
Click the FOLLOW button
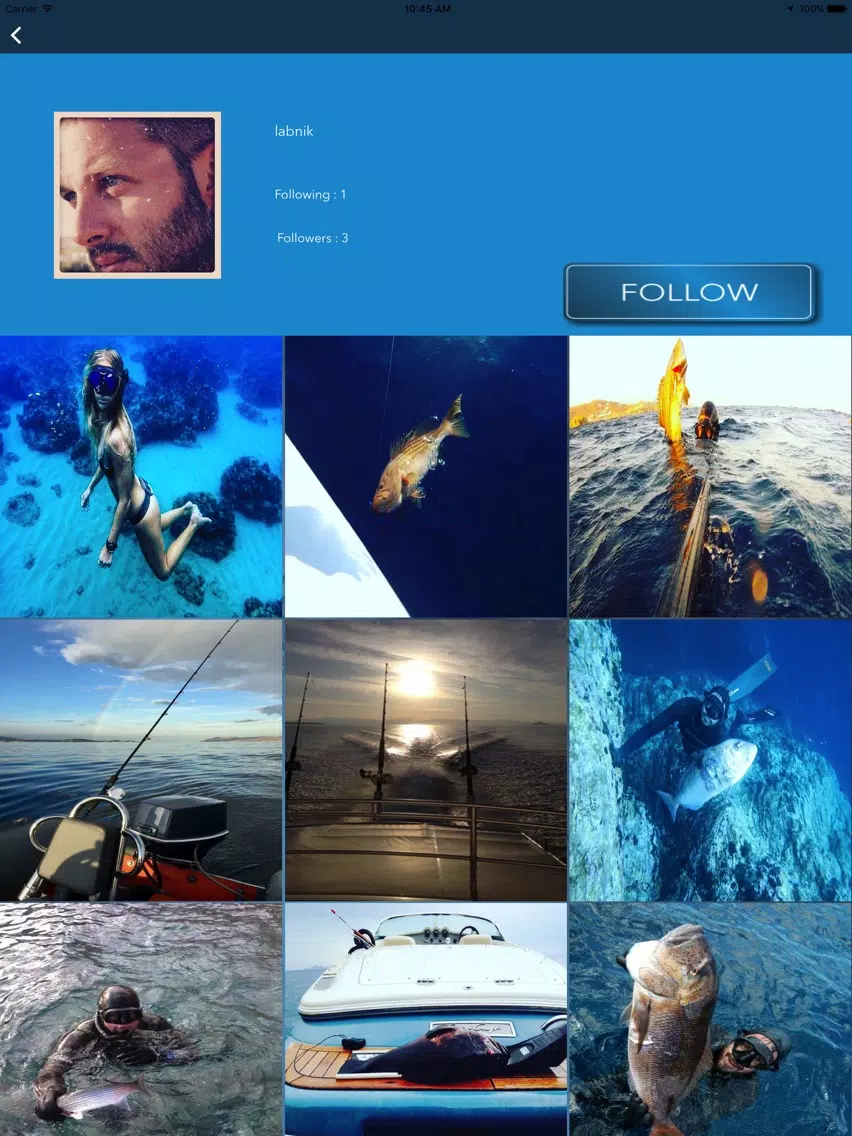pos(689,292)
